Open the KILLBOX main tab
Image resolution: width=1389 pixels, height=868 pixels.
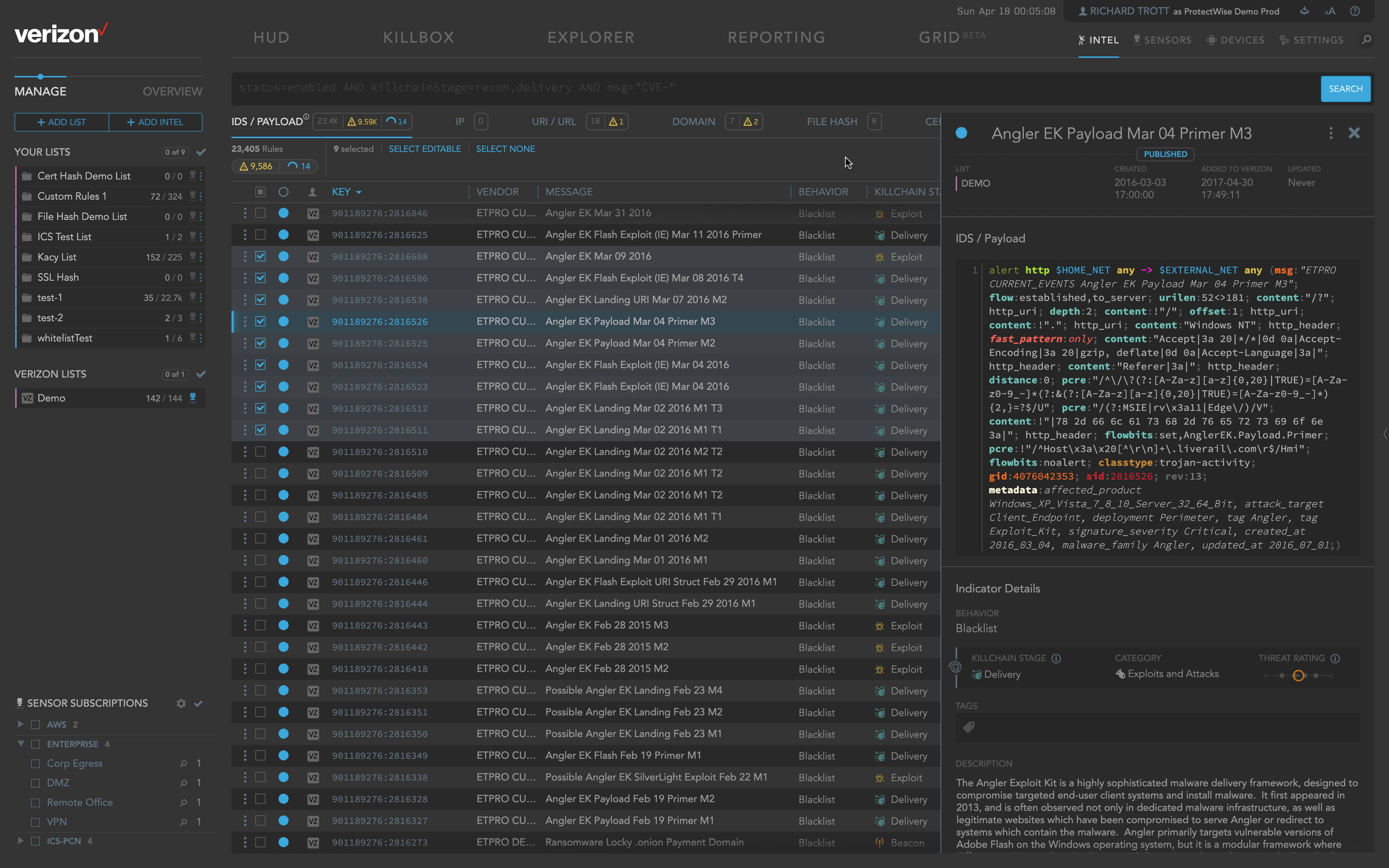pyautogui.click(x=419, y=37)
